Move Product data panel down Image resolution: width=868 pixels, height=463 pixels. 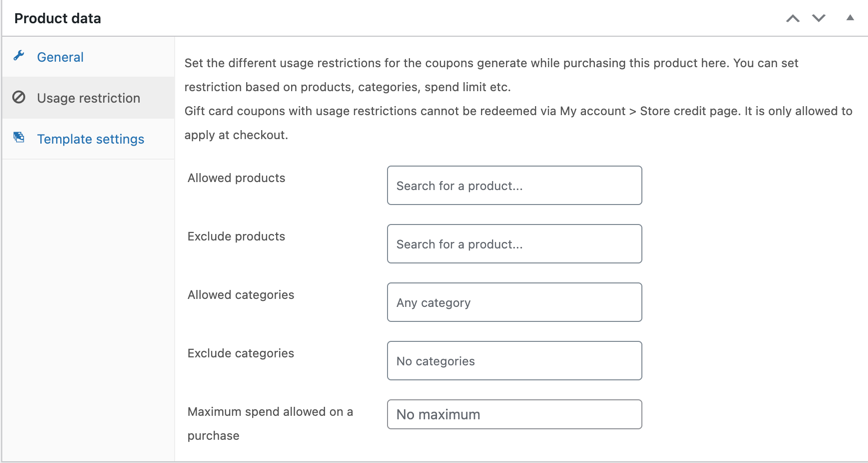click(819, 18)
